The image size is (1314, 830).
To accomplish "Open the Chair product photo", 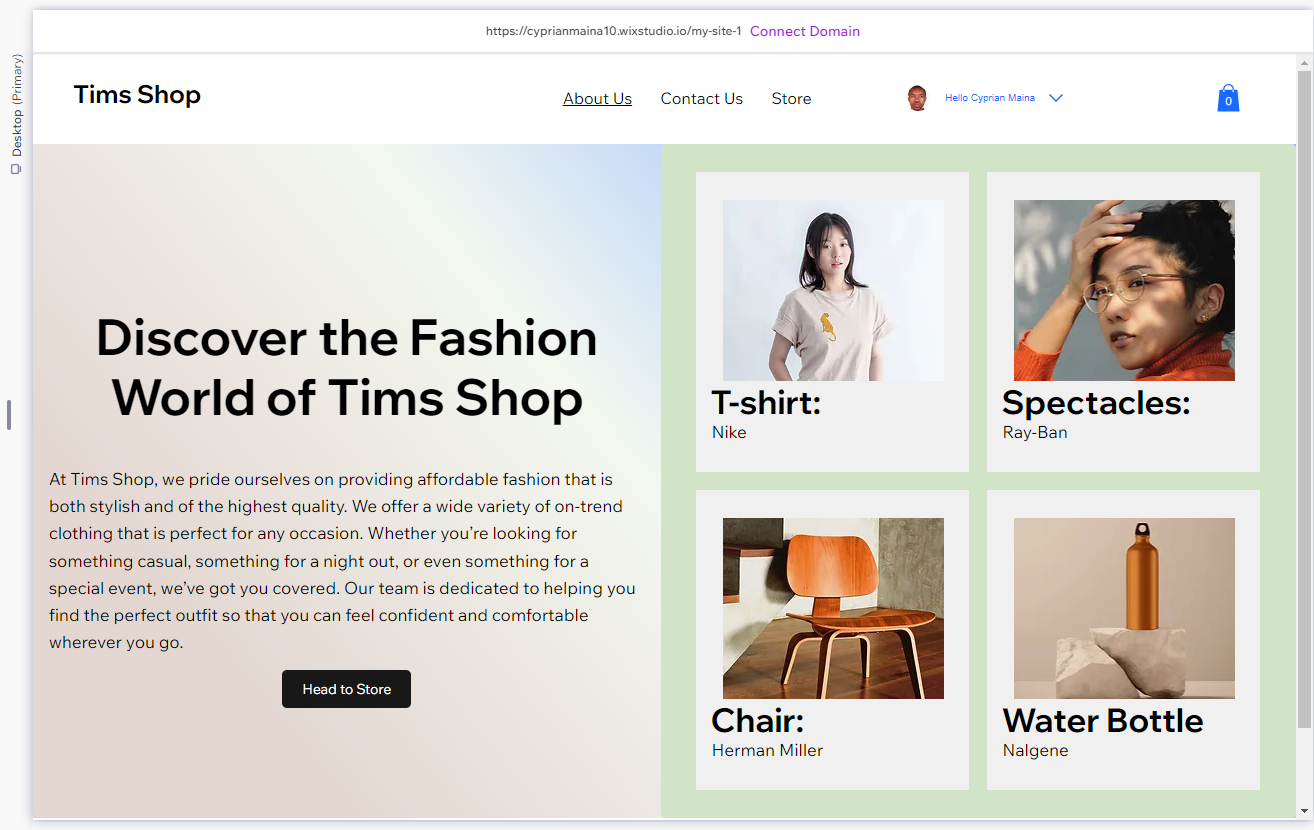I will point(833,608).
